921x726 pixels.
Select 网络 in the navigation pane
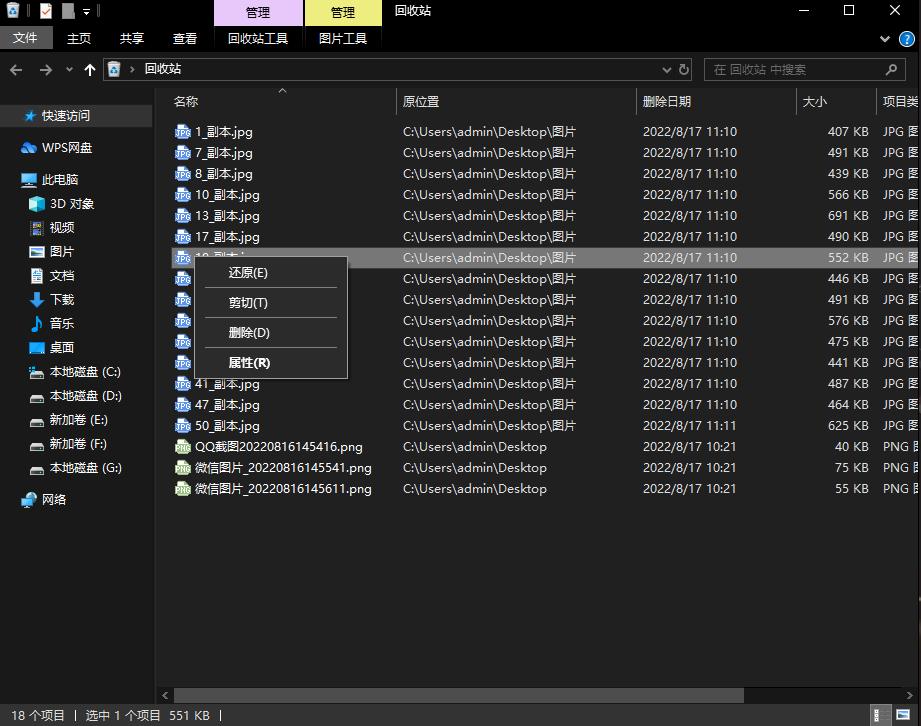pos(53,500)
